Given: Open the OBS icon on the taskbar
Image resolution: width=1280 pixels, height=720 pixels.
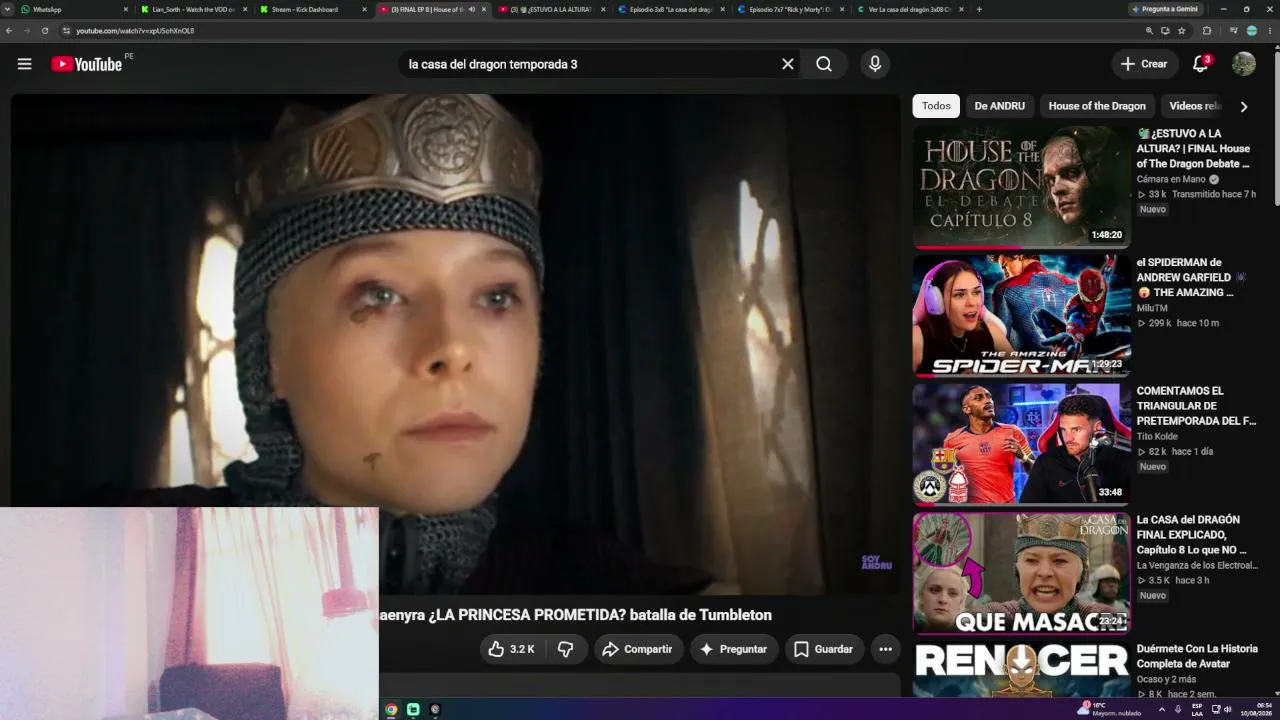Looking at the screenshot, I should [x=435, y=710].
